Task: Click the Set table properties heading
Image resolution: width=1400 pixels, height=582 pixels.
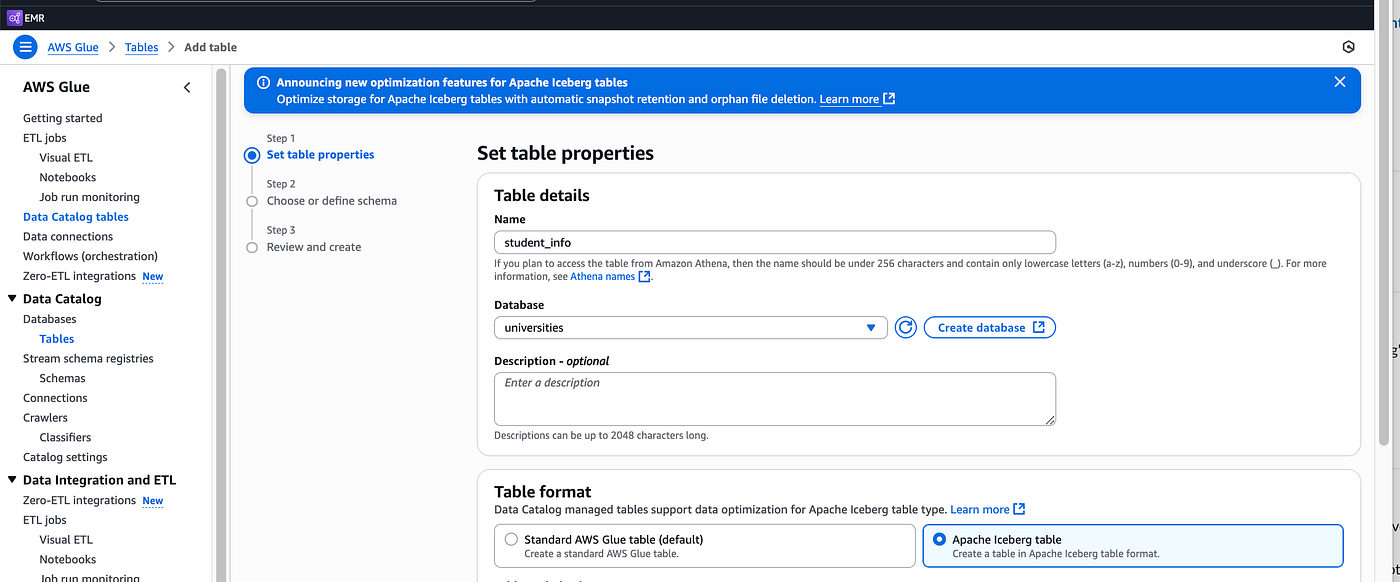Action: point(565,153)
